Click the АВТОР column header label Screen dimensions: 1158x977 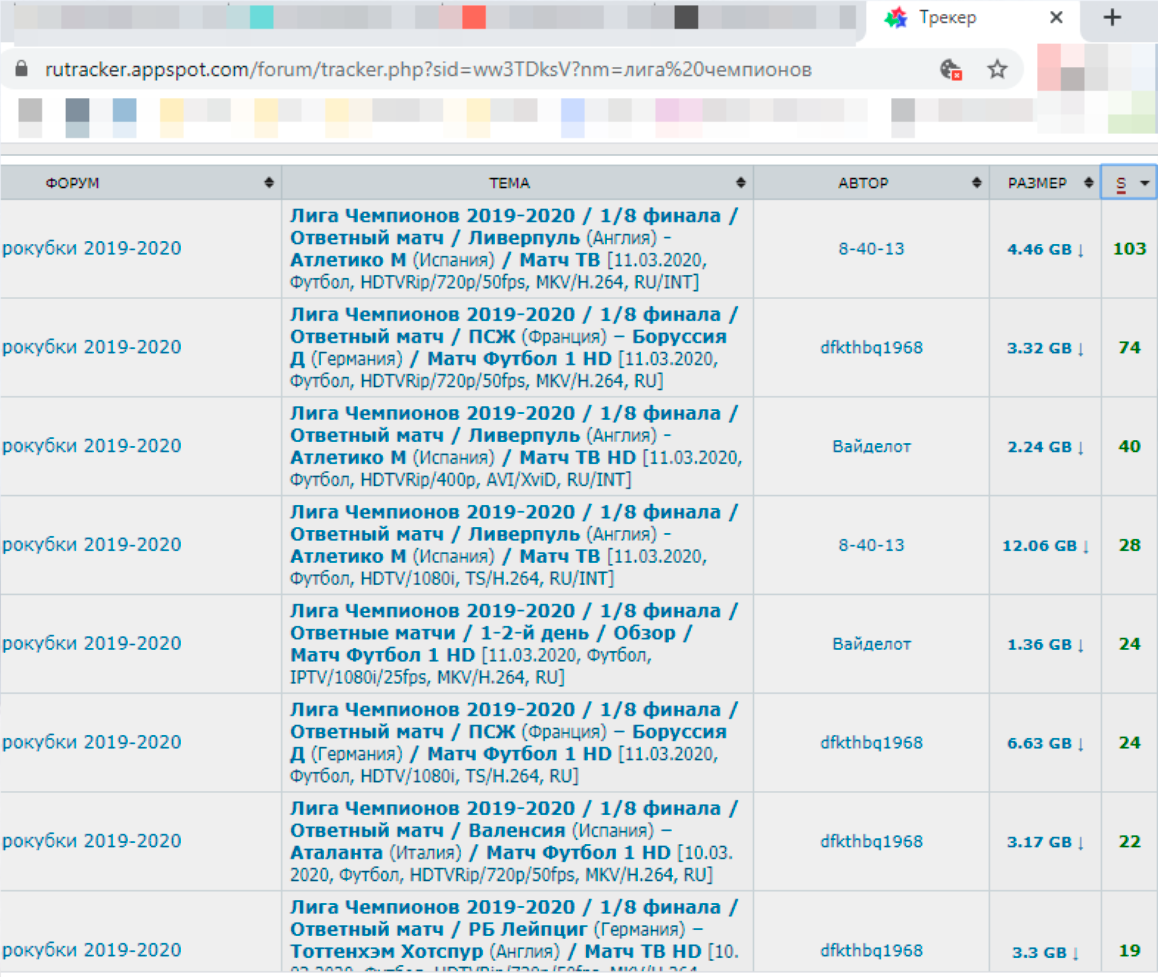pos(863,183)
